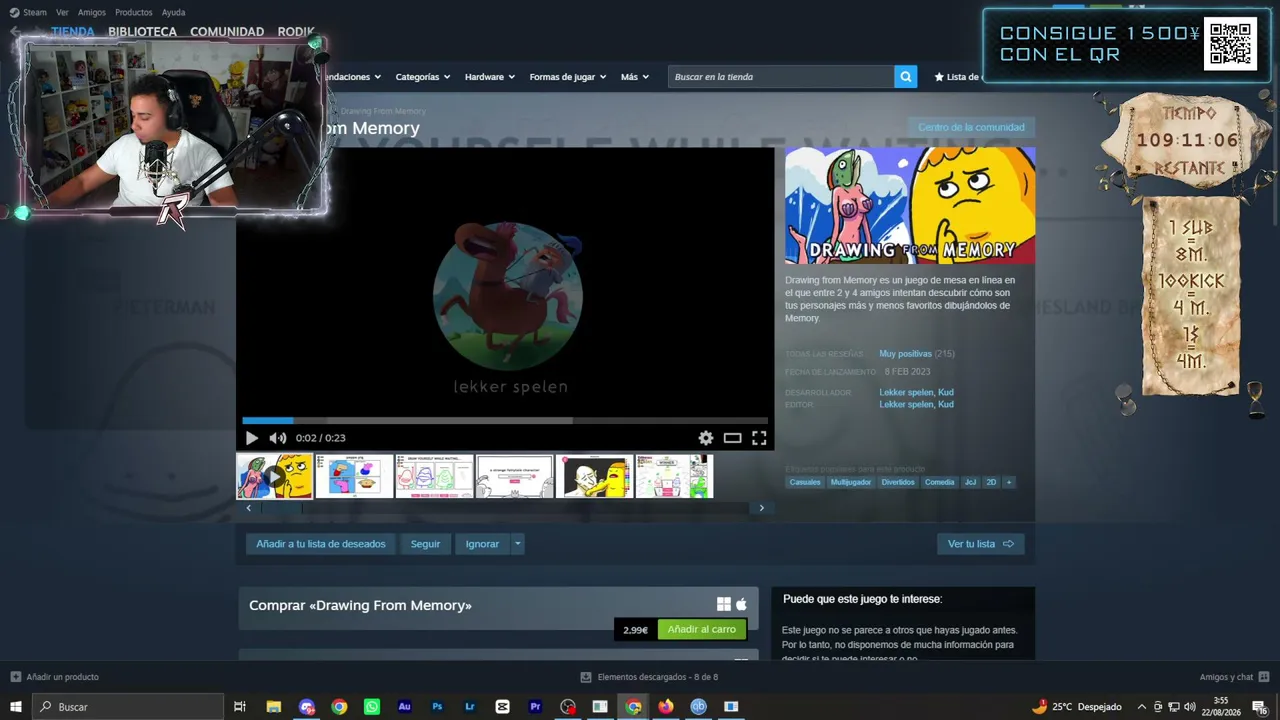Select the Comedia tag

(940, 482)
